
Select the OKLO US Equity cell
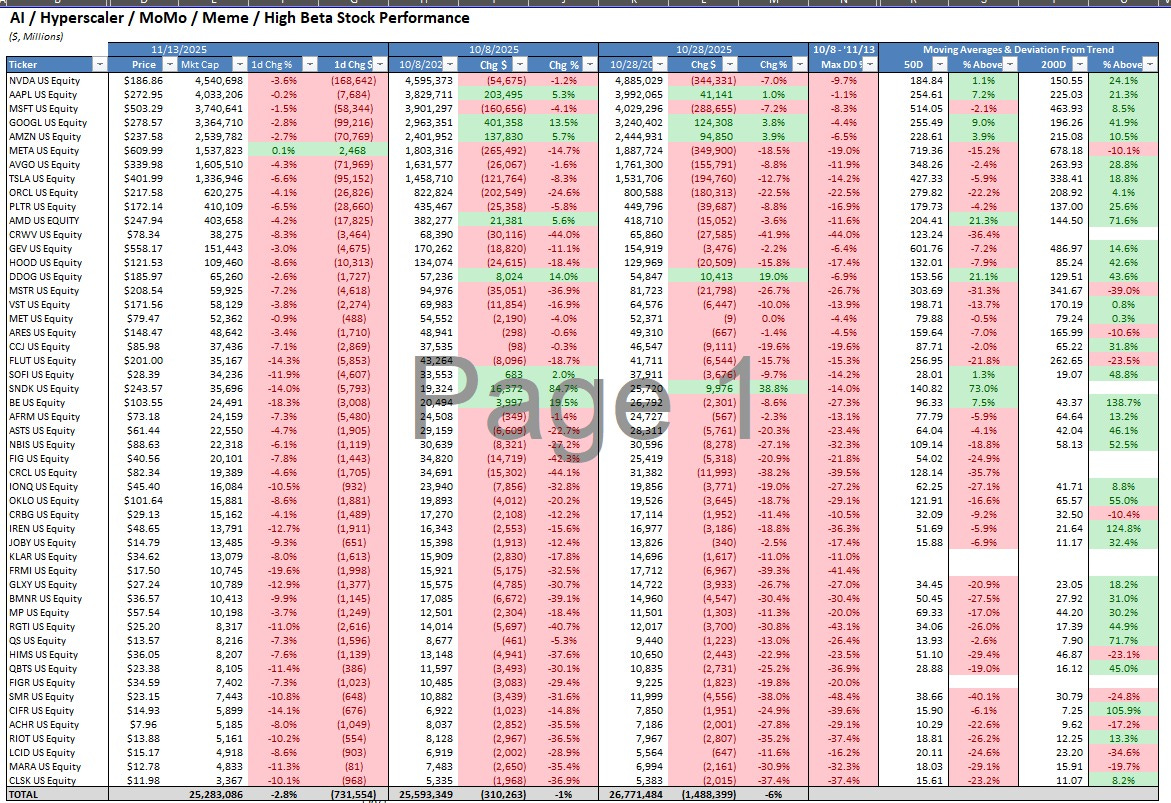pos(58,500)
